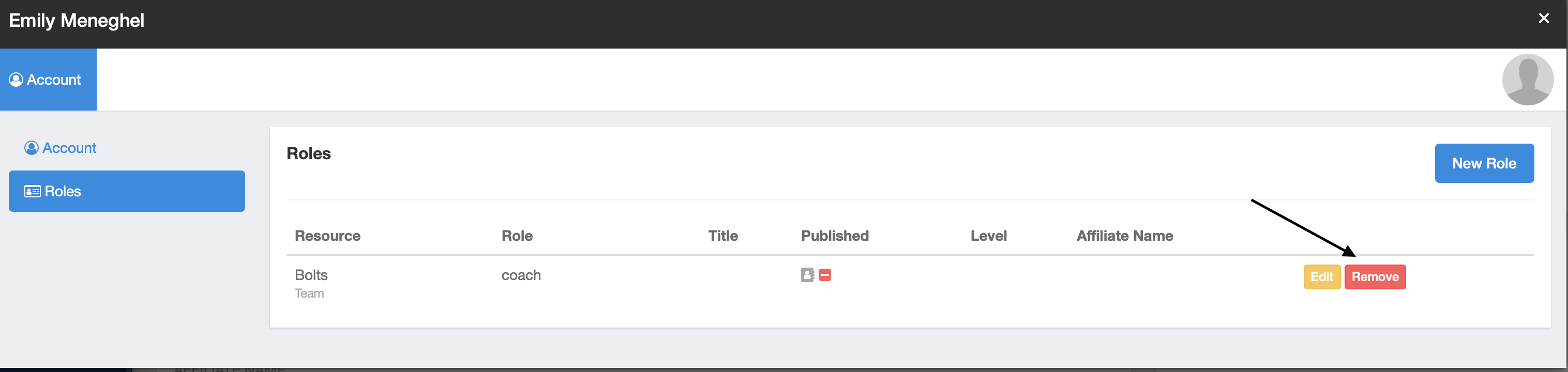Click the gray contact card icon under Published
Screen dimensions: 1568x372
tap(807, 275)
